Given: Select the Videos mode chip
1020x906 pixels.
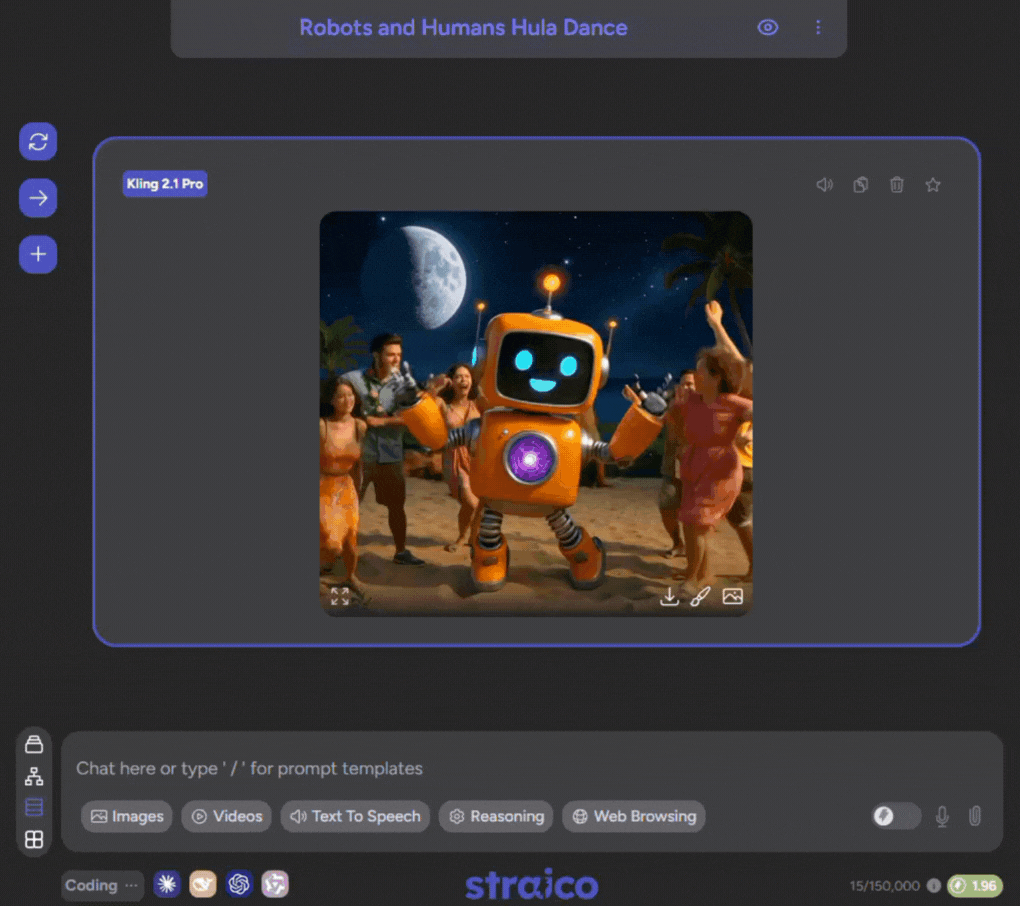Looking at the screenshot, I should click(226, 816).
